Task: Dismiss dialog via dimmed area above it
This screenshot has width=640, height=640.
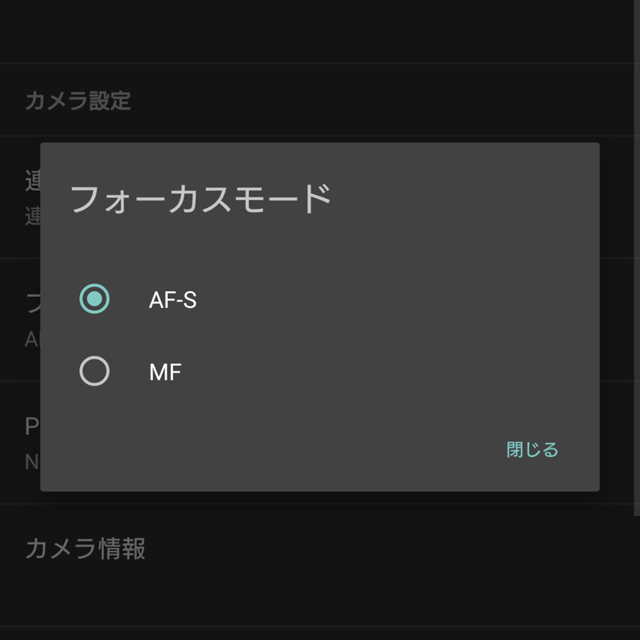Action: (x=320, y=30)
